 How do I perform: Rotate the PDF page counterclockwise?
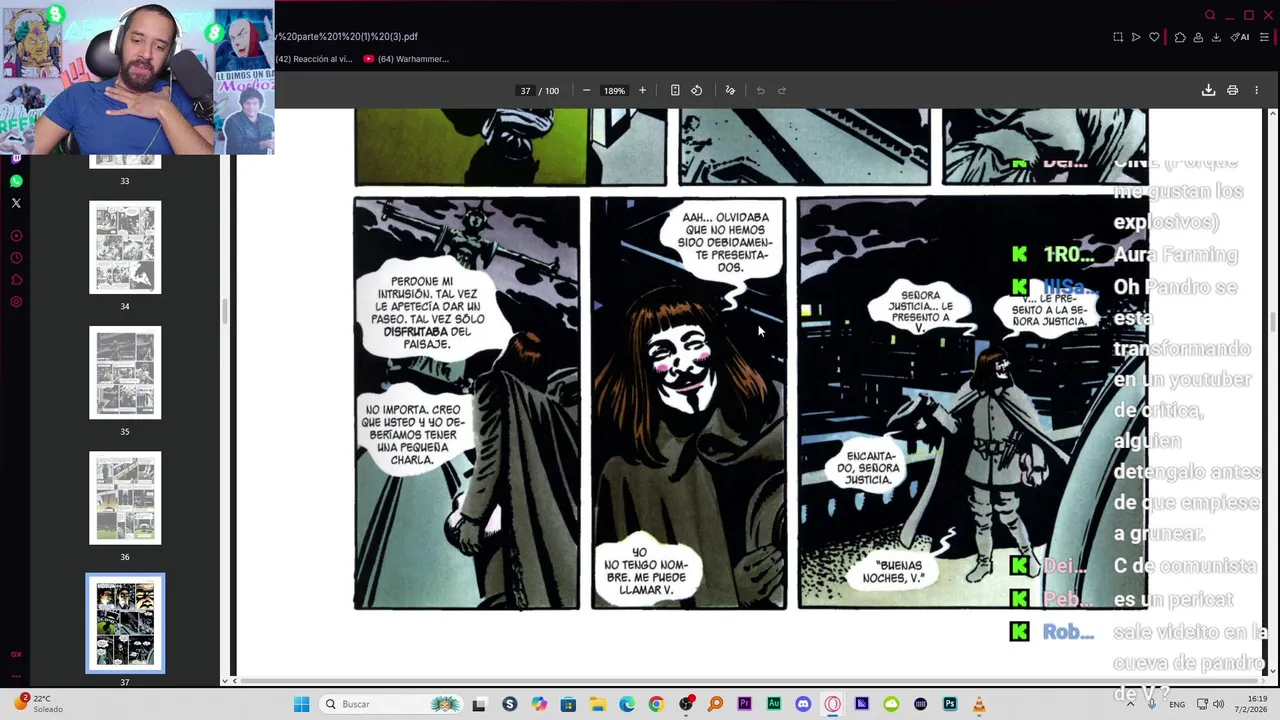coord(697,90)
